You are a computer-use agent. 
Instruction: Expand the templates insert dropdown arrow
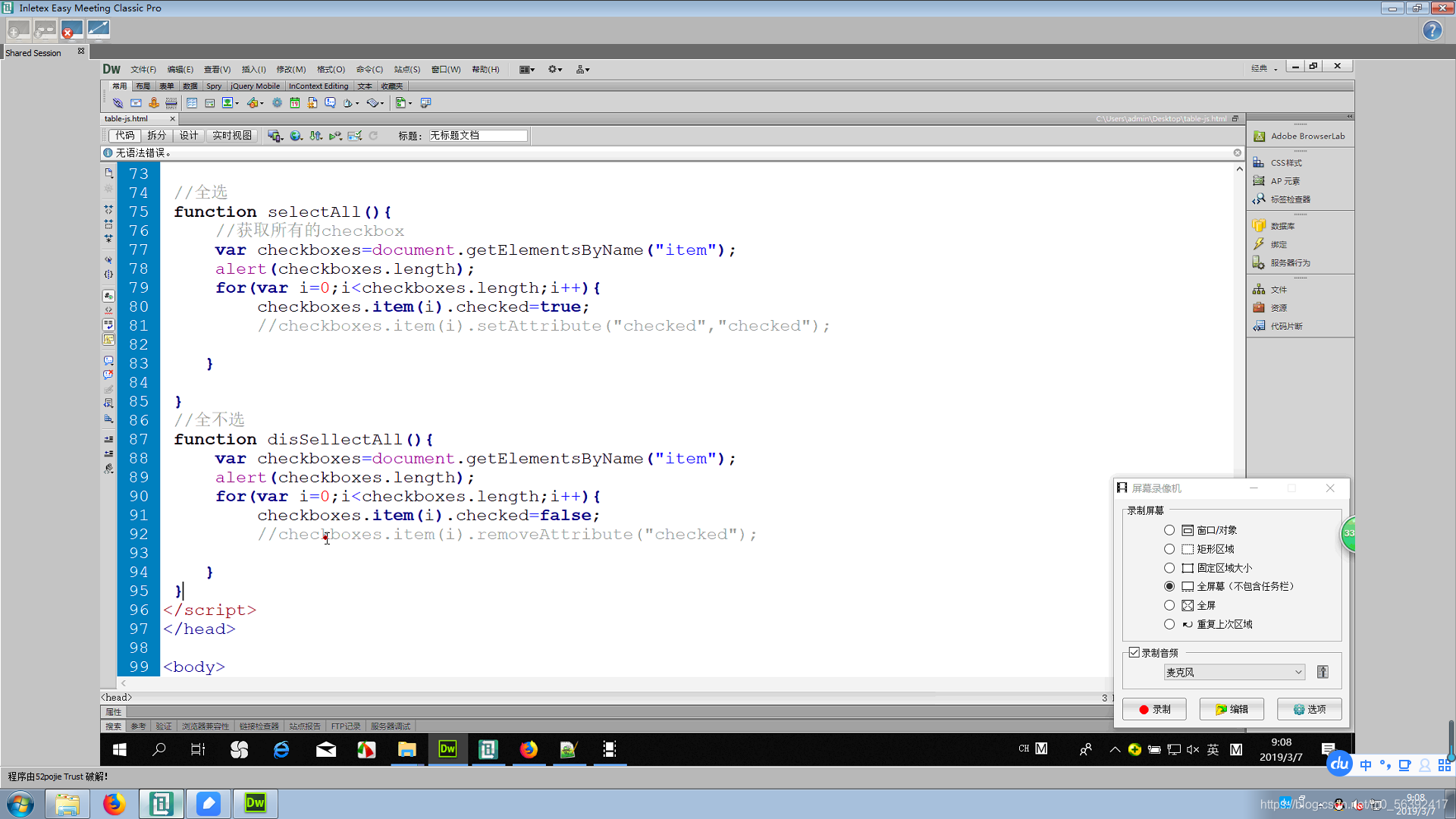point(409,103)
